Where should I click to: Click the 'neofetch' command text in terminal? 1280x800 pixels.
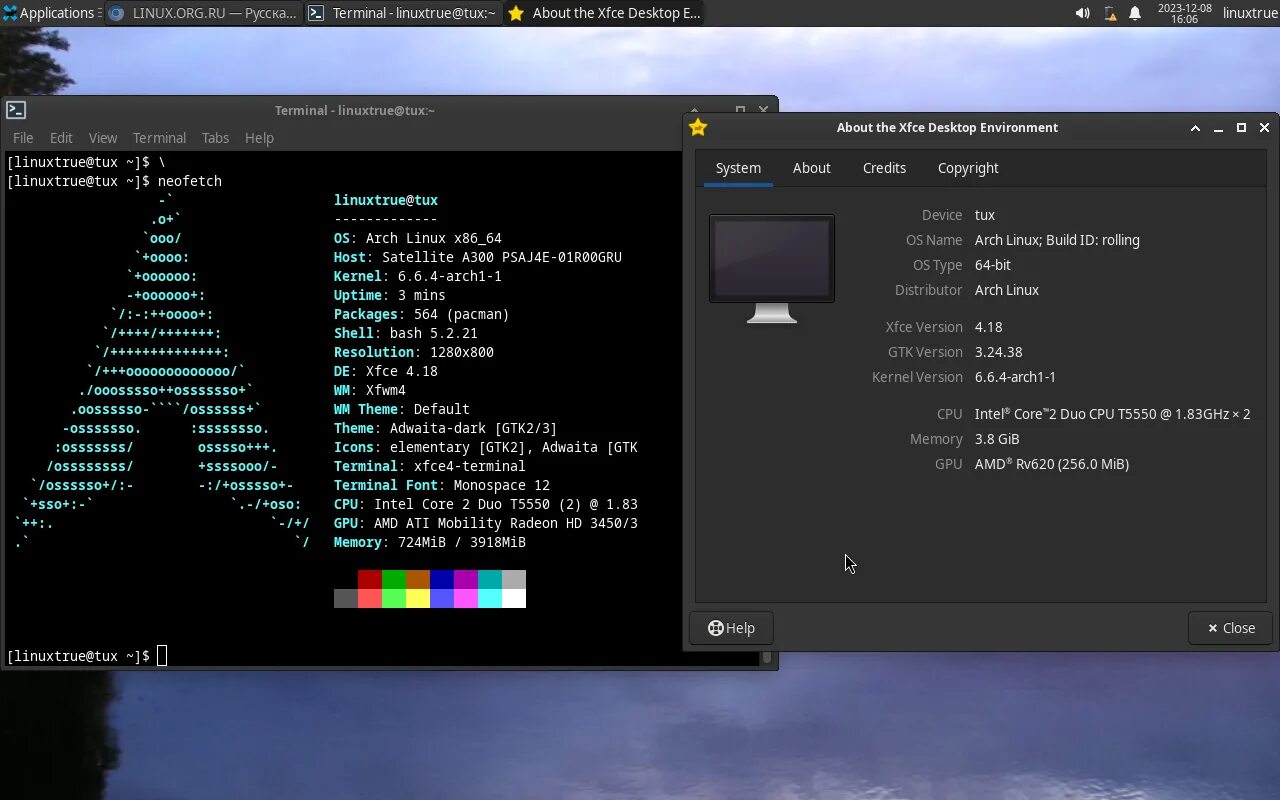coord(190,181)
